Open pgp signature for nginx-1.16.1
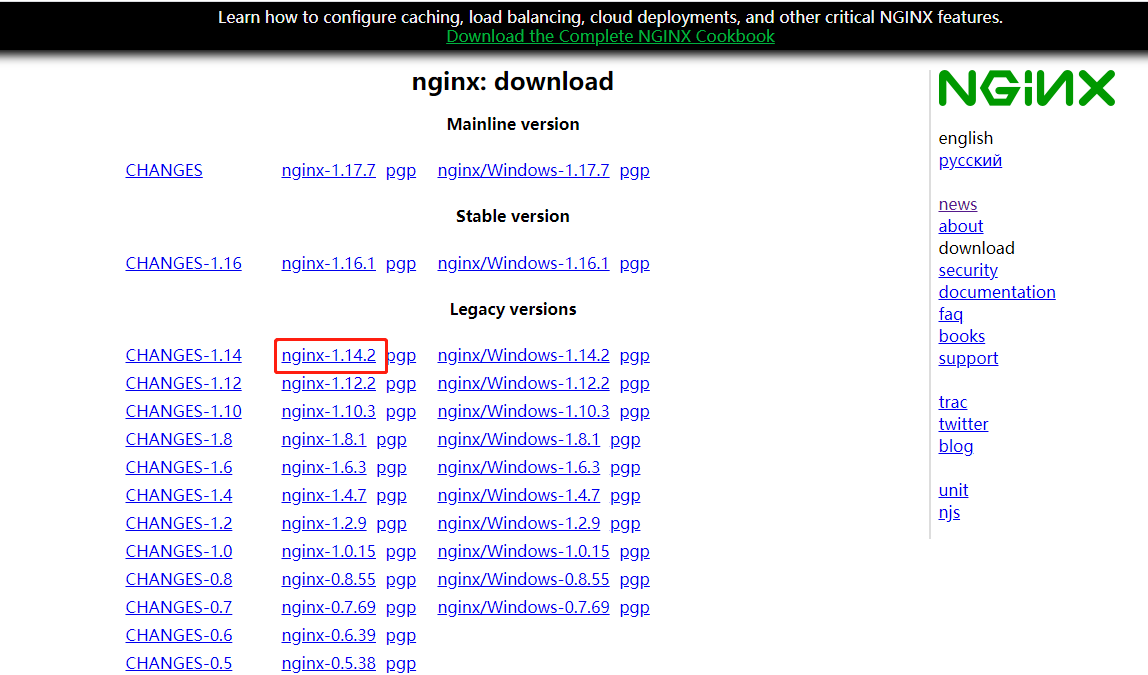Viewport: 1148px width, 675px height. point(400,264)
